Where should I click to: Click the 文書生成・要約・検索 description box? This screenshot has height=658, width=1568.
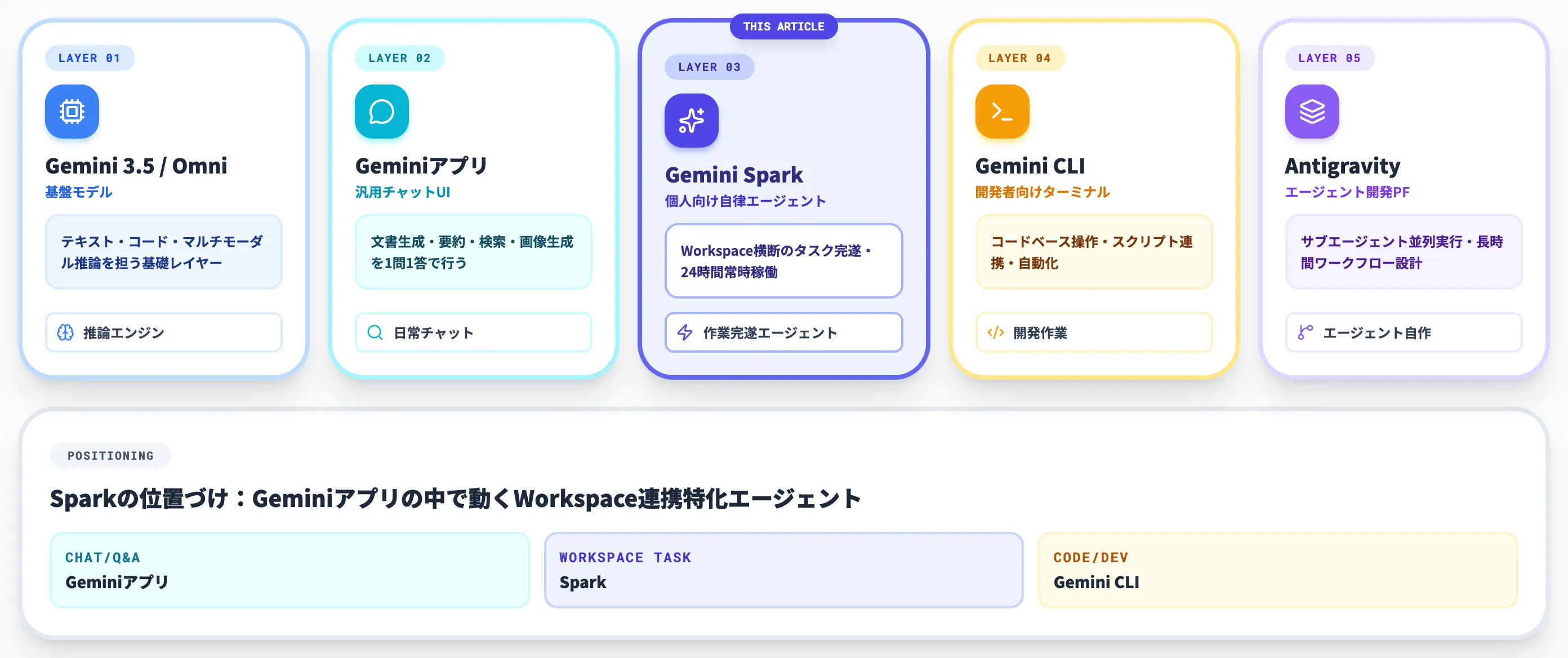(474, 252)
